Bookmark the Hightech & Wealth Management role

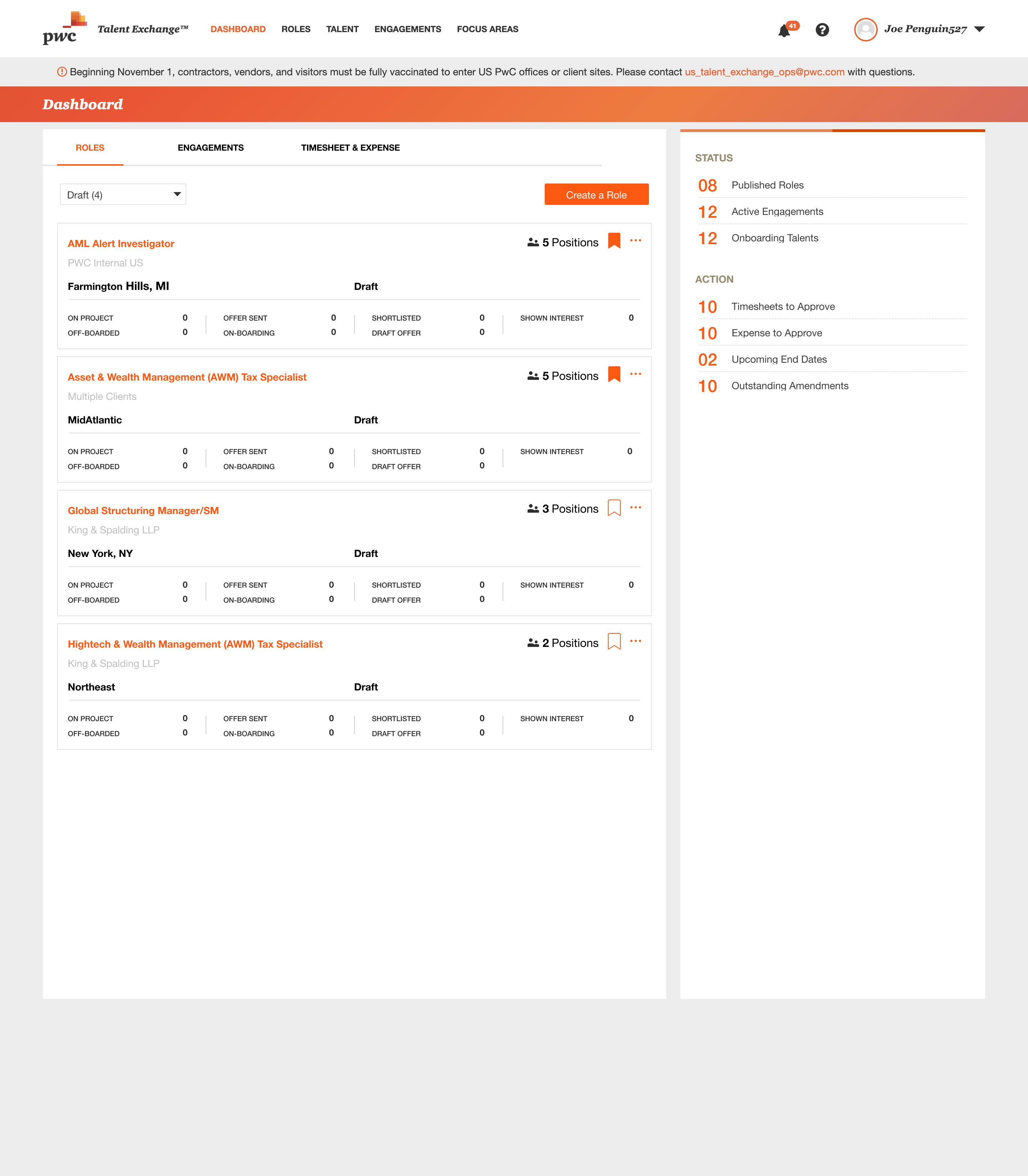pos(614,641)
